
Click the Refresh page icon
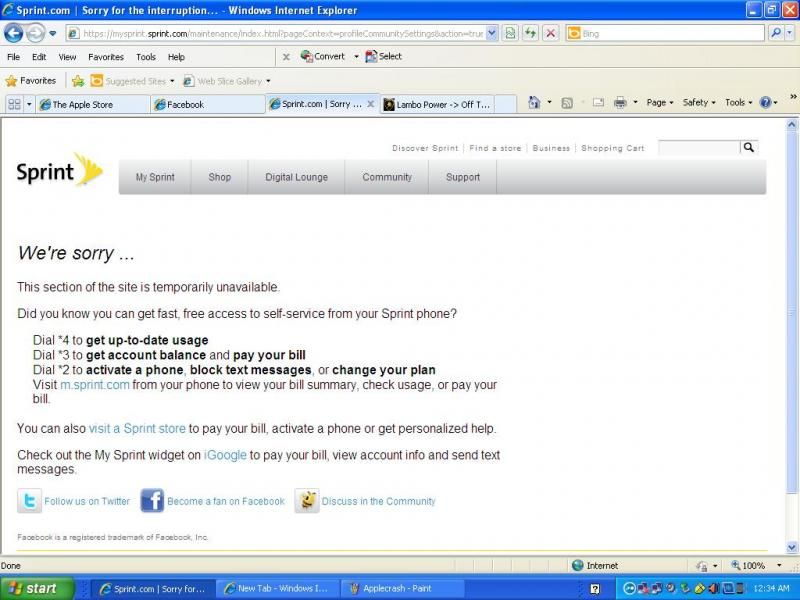530,33
